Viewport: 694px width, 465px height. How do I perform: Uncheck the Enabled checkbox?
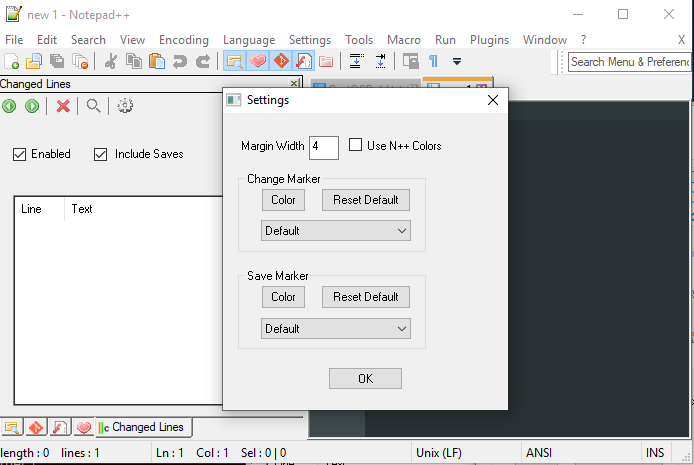(19, 154)
